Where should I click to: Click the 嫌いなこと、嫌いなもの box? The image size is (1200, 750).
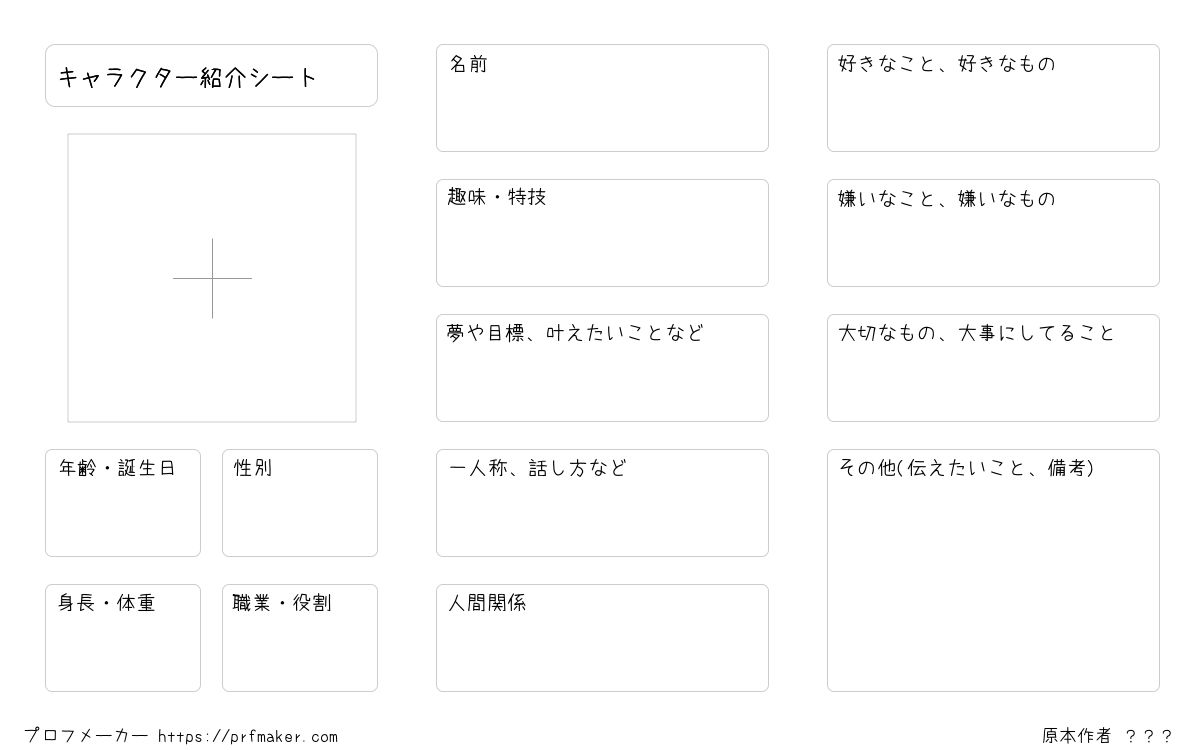point(993,233)
